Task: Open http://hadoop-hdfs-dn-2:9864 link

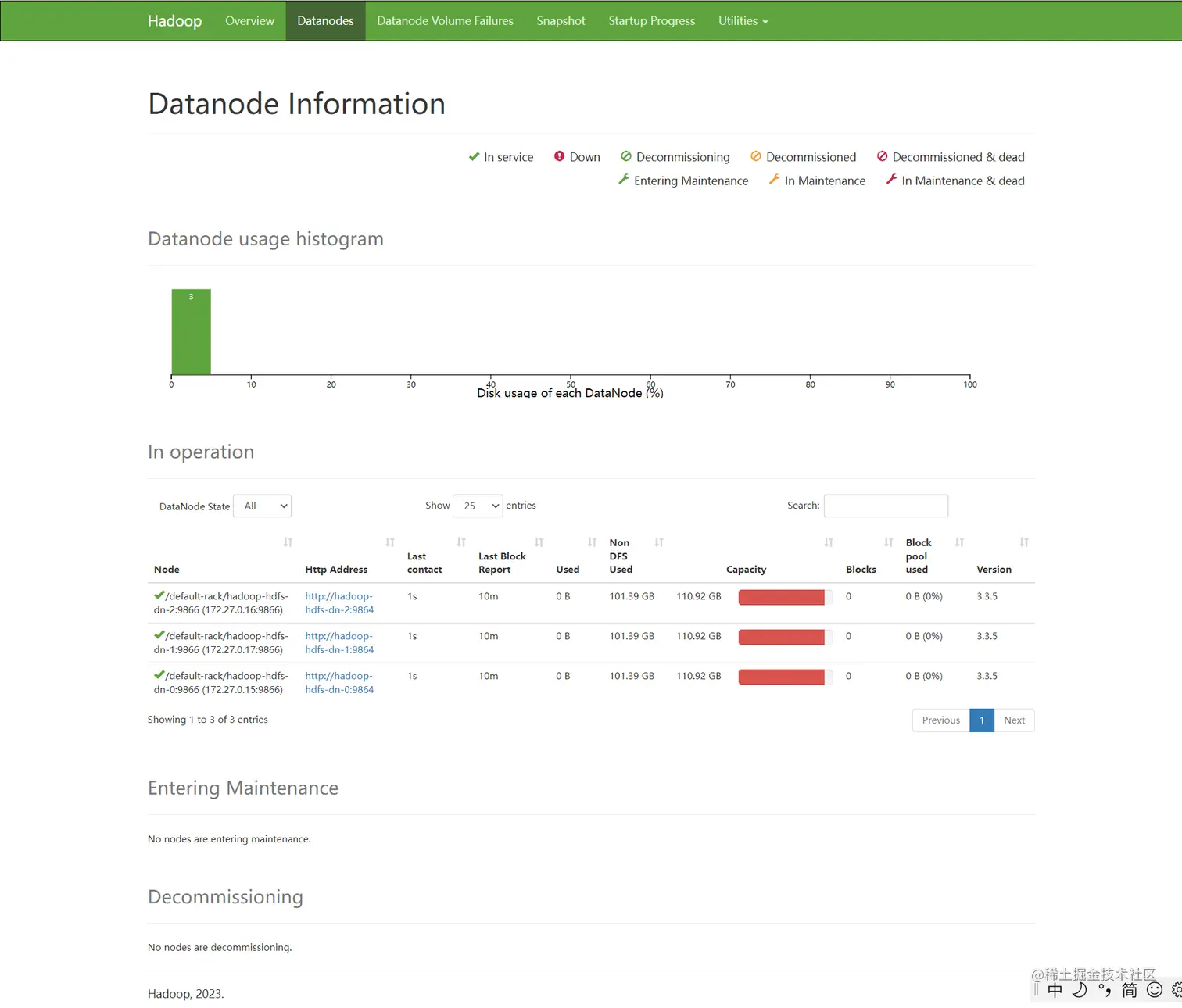Action: (x=339, y=603)
